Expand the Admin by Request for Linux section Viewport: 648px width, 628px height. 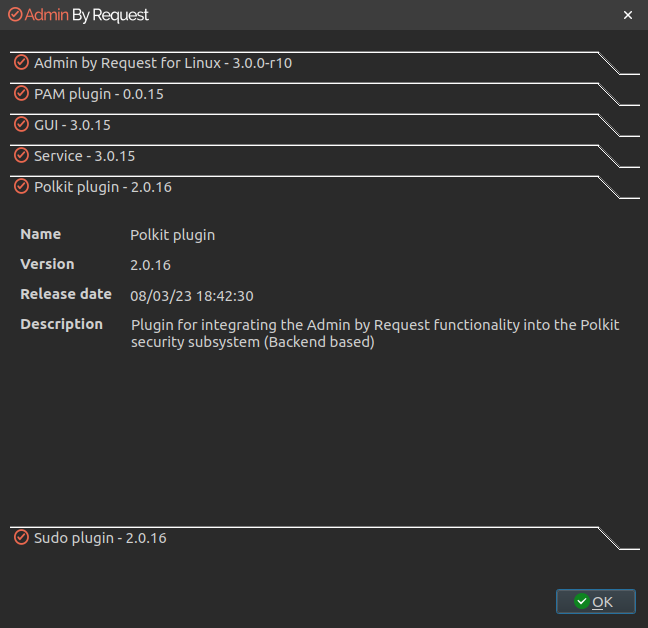pos(324,63)
